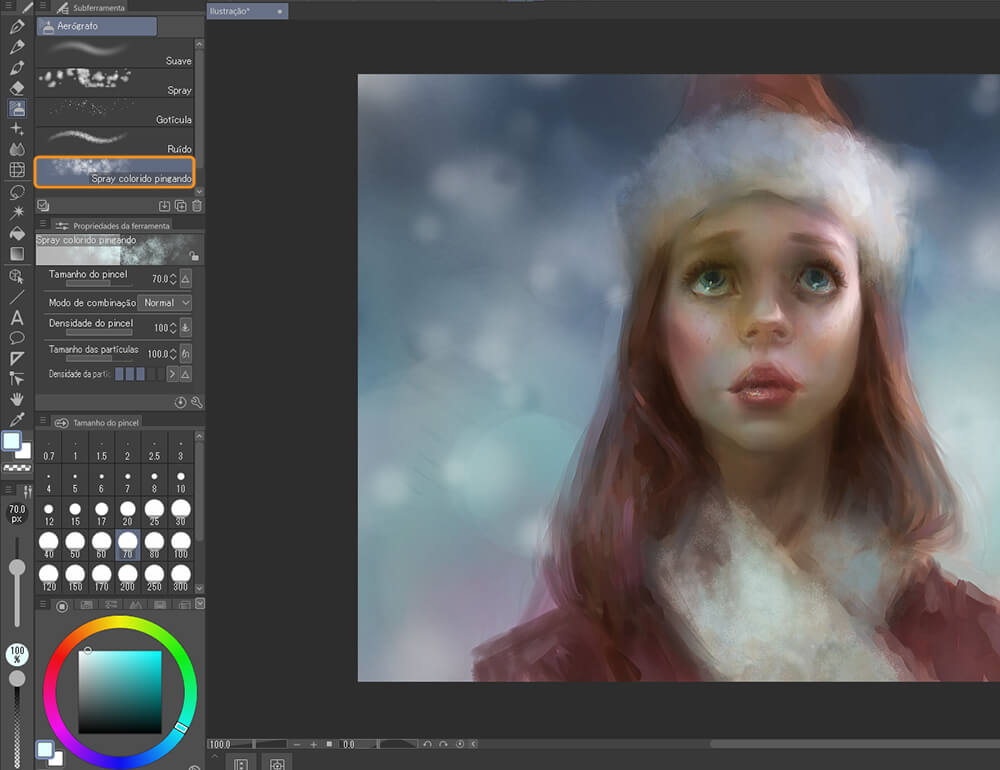
Task: Select the Eyedropper tool
Action: click(x=17, y=420)
